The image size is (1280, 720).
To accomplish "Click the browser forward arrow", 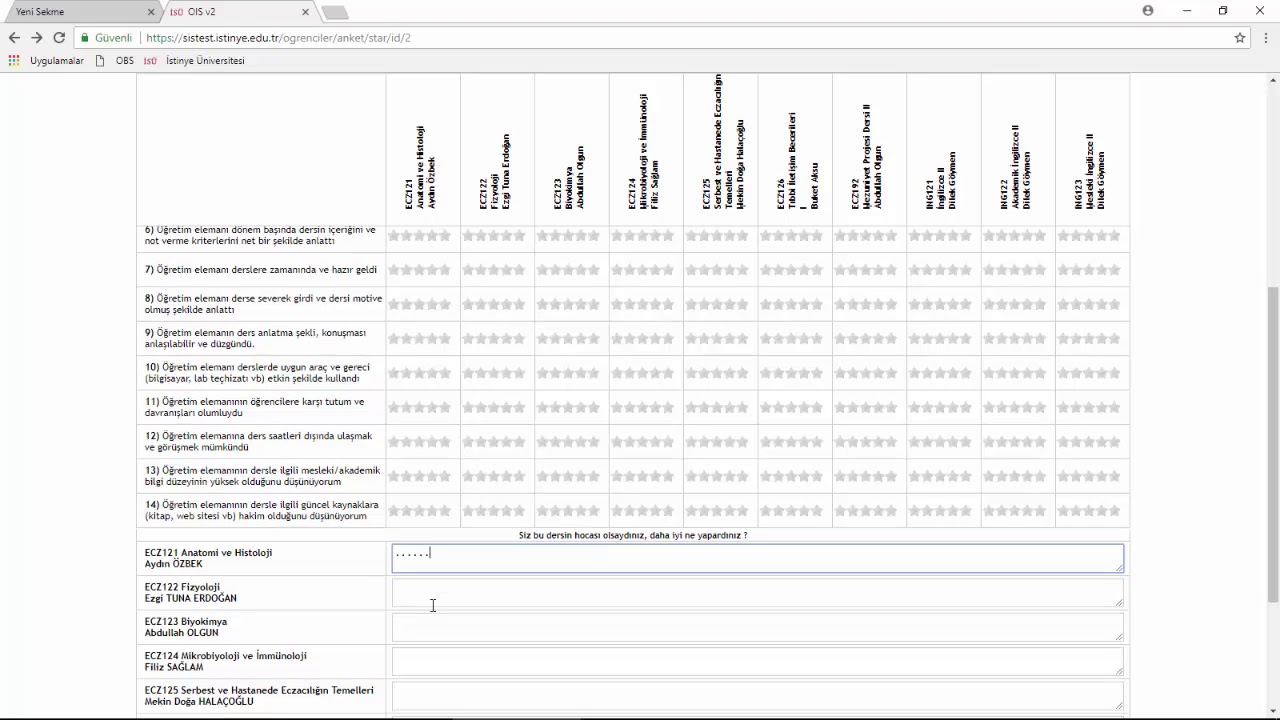I will click(x=36, y=38).
